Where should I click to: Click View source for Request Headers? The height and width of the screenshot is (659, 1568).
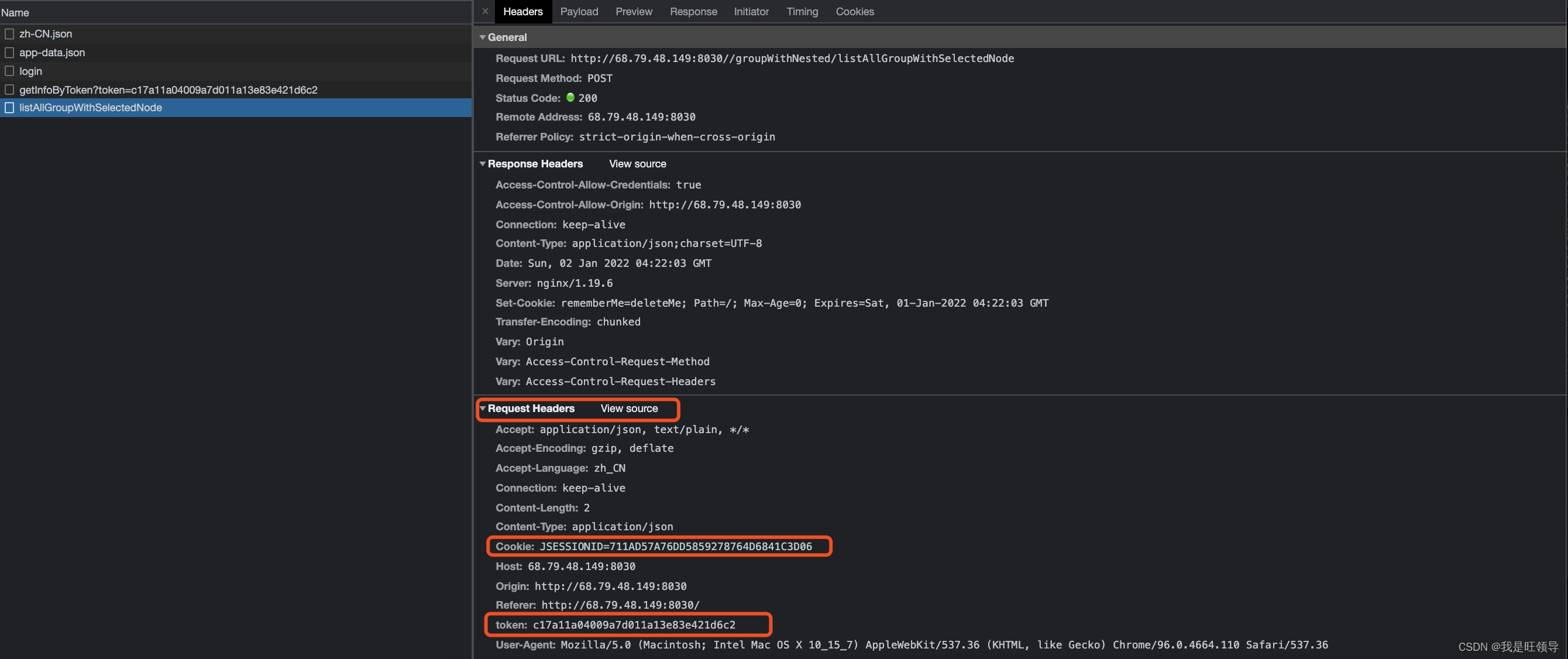[628, 409]
